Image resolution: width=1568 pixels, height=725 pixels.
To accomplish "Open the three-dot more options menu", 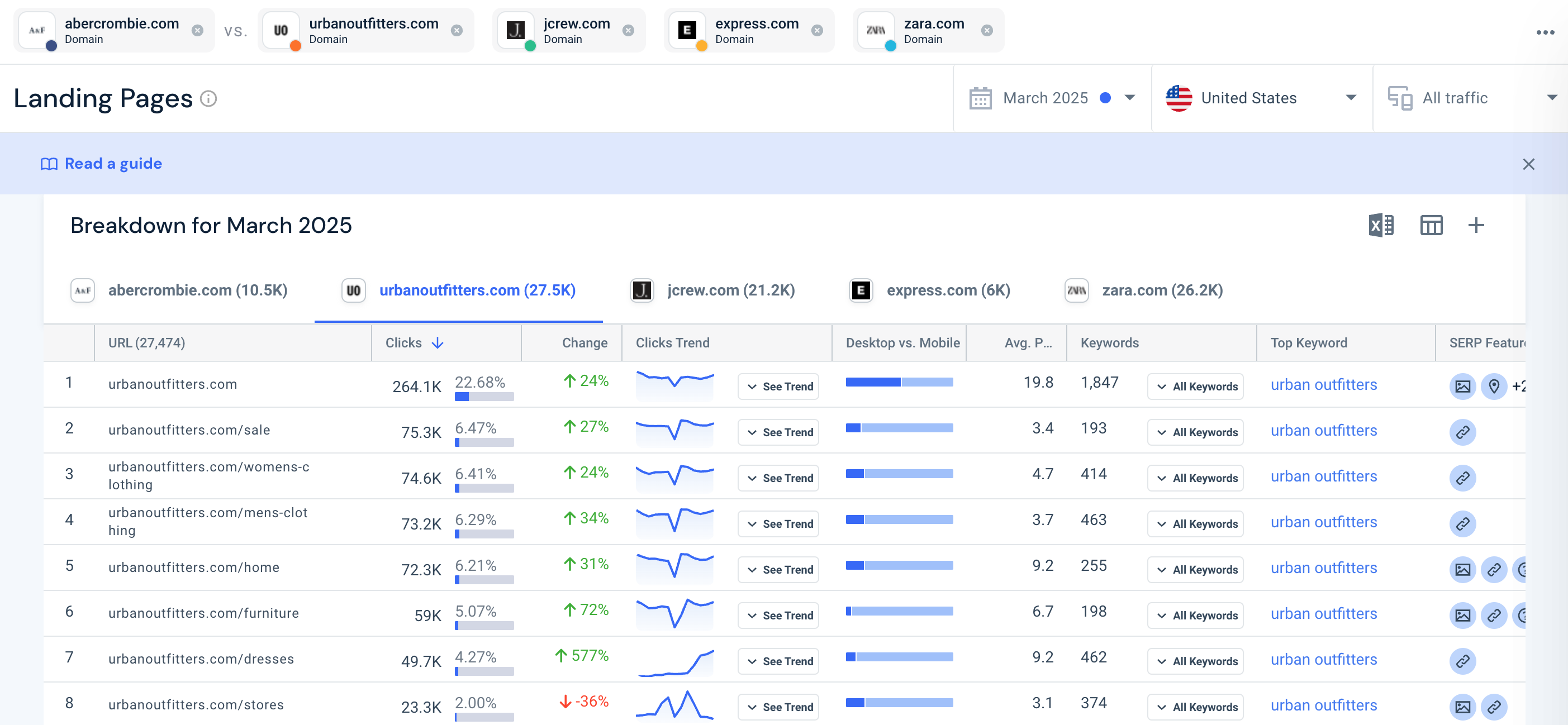I will (1545, 32).
